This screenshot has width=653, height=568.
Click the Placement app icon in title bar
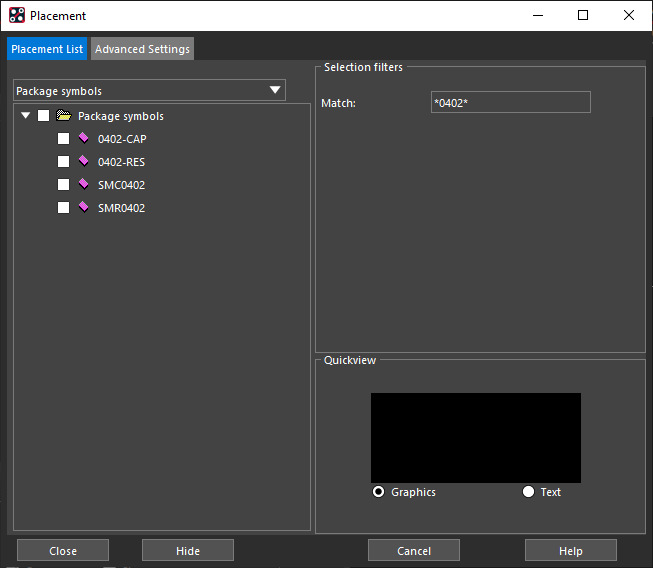(17, 15)
